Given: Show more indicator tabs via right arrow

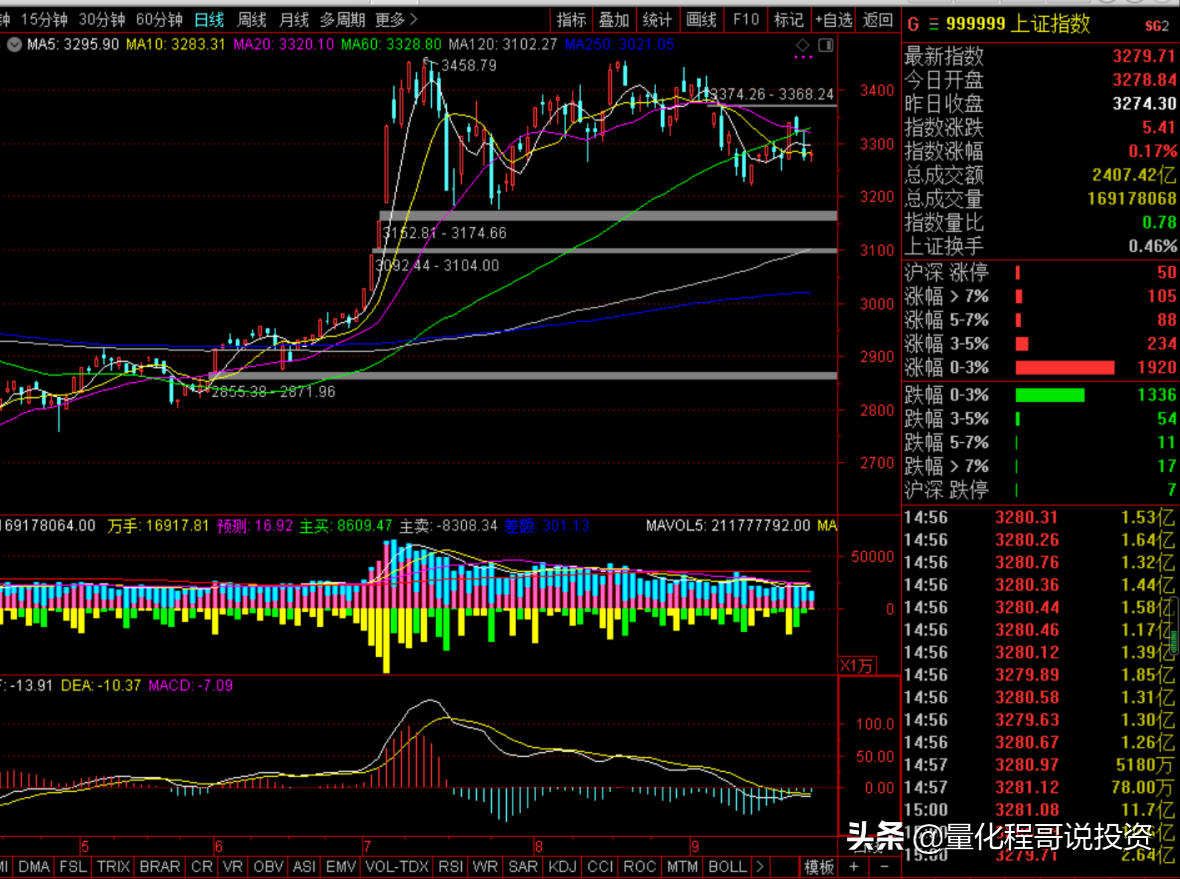Looking at the screenshot, I should (760, 867).
